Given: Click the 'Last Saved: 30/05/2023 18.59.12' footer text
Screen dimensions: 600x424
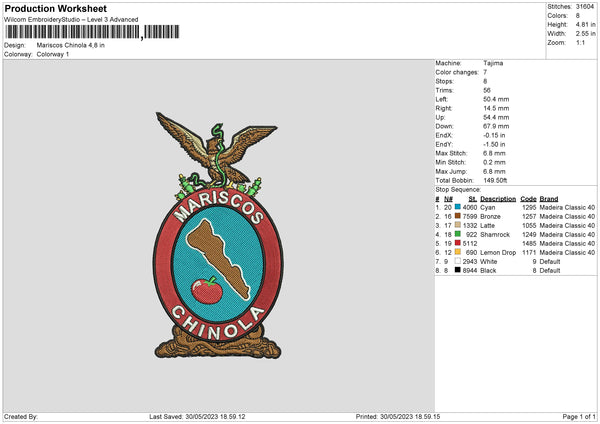Looking at the screenshot, I should pyautogui.click(x=197, y=416).
